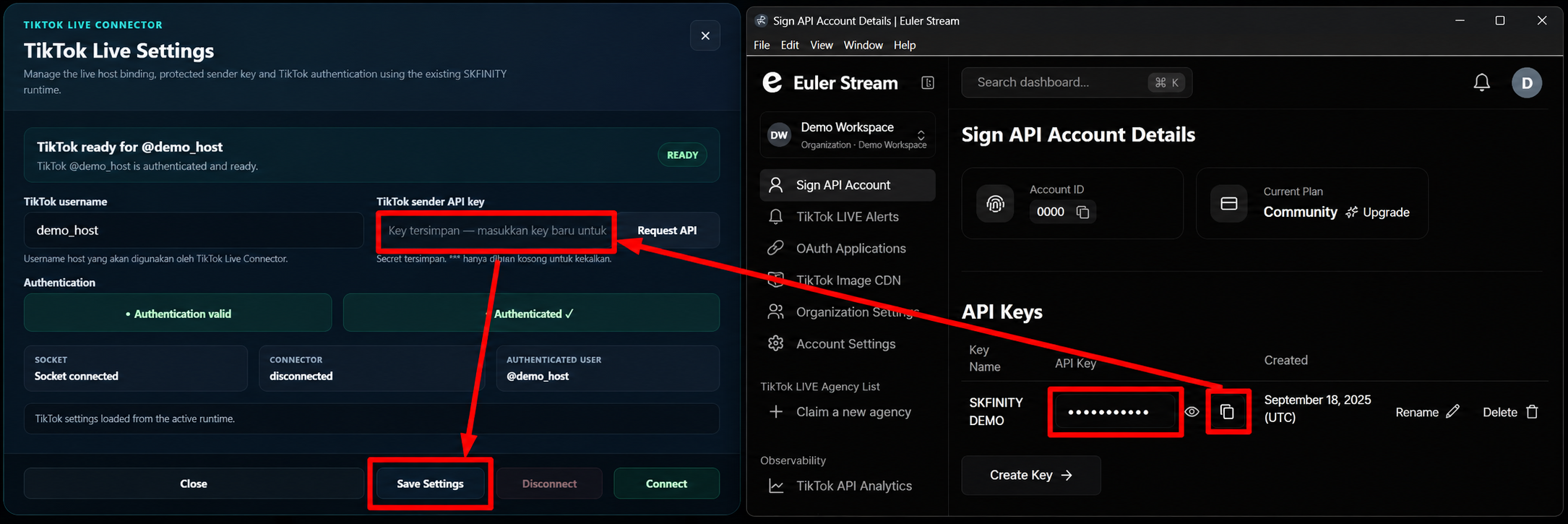Open the View menu
The height and width of the screenshot is (524, 1568).
[x=822, y=45]
